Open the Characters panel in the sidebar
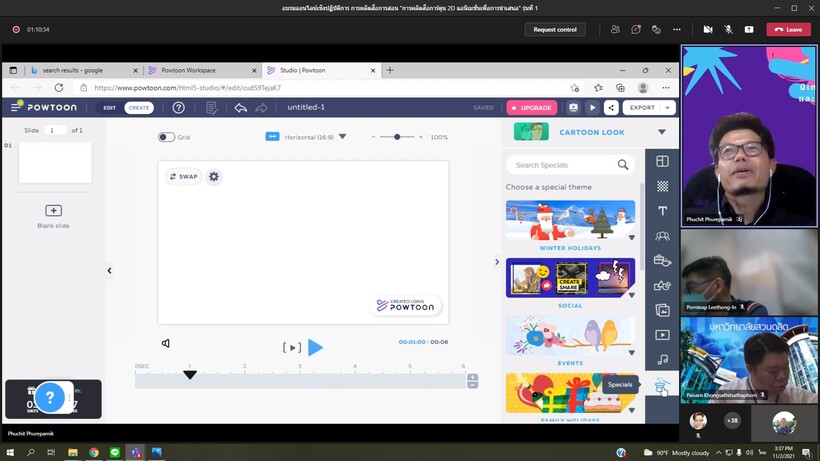Screen dimensions: 820x461 (x=662, y=236)
